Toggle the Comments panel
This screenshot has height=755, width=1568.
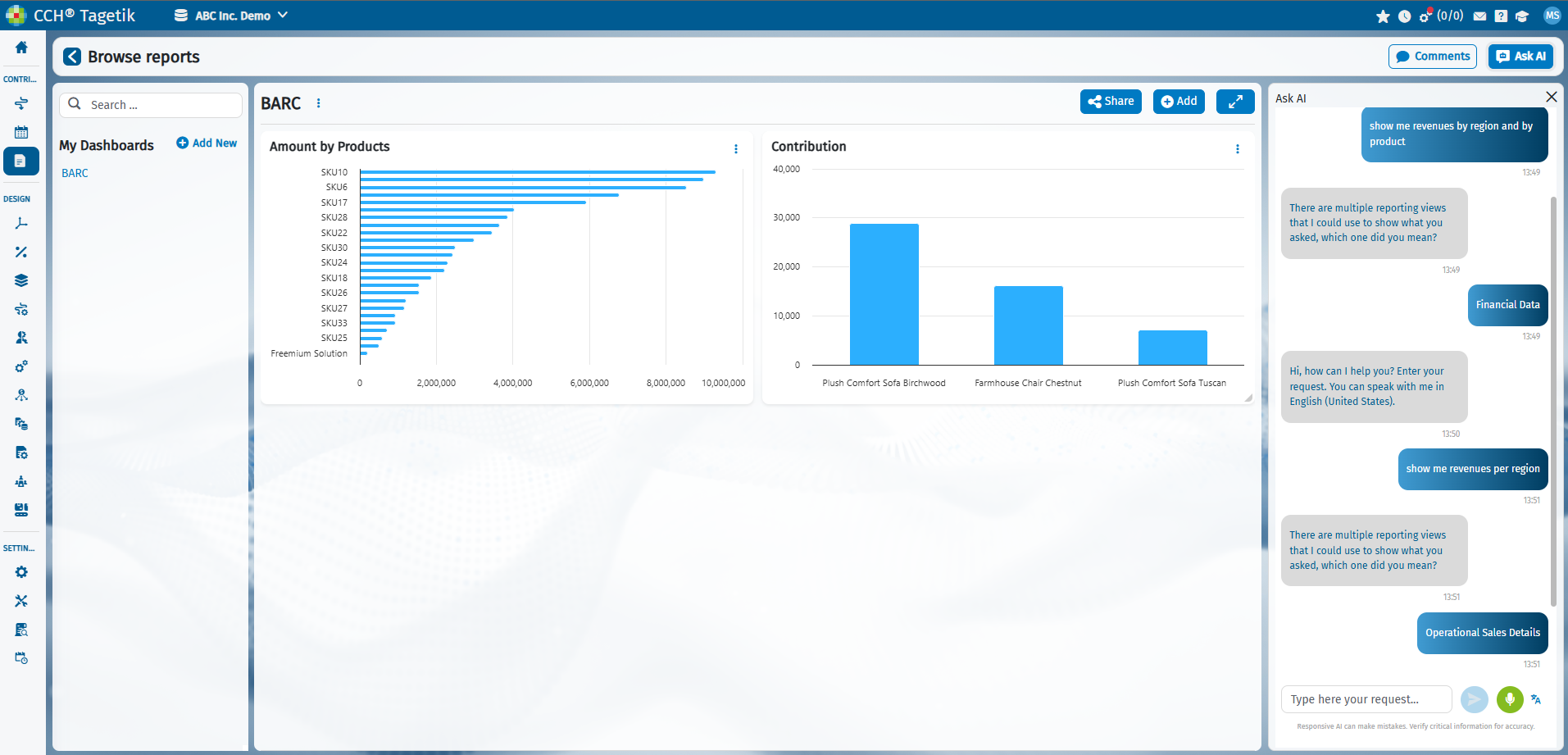pyautogui.click(x=1432, y=57)
